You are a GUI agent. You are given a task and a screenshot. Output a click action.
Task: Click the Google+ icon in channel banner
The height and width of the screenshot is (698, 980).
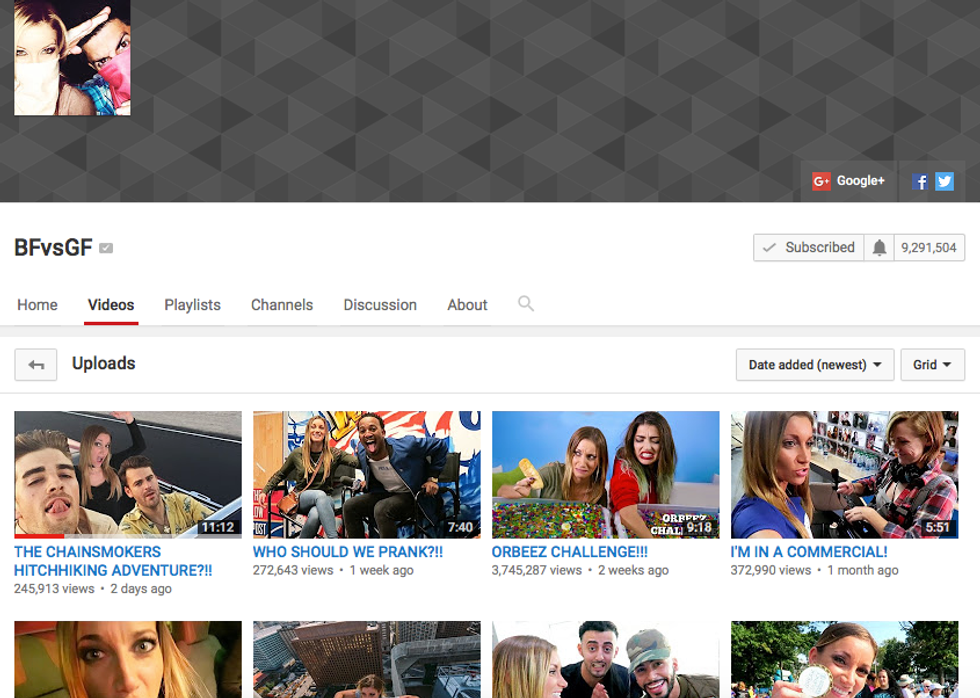pos(848,181)
